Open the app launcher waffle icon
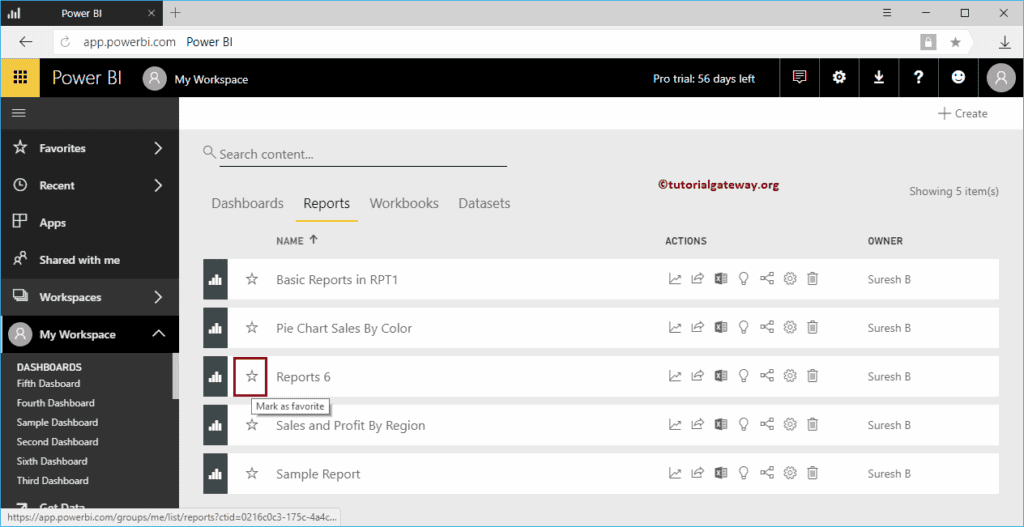The image size is (1024, 527). click(20, 78)
